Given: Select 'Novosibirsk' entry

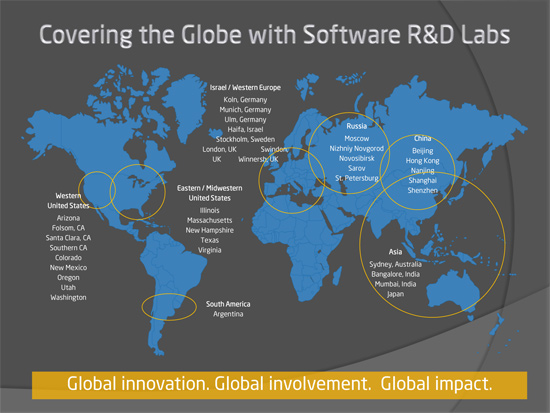Looking at the screenshot, I should pos(357,158).
